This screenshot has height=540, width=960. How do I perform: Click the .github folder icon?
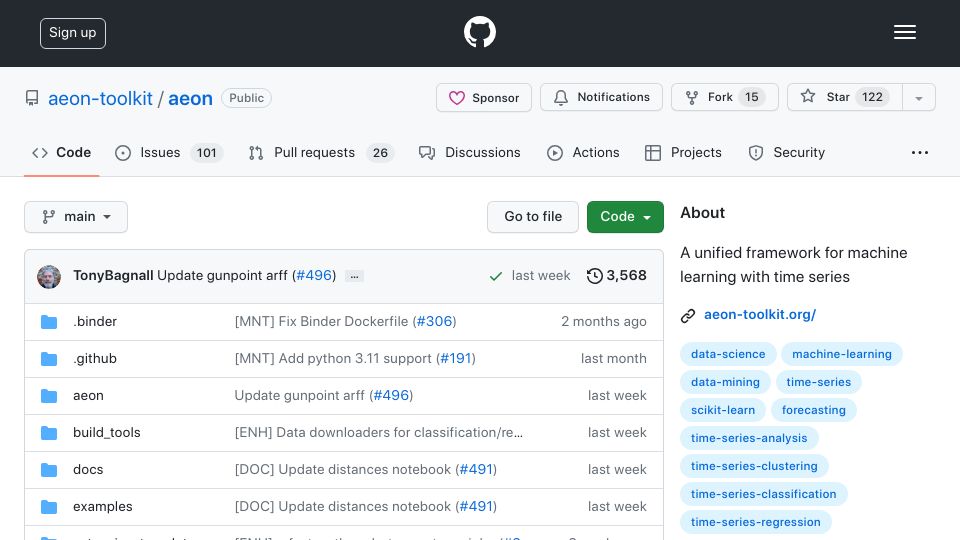[49, 359]
